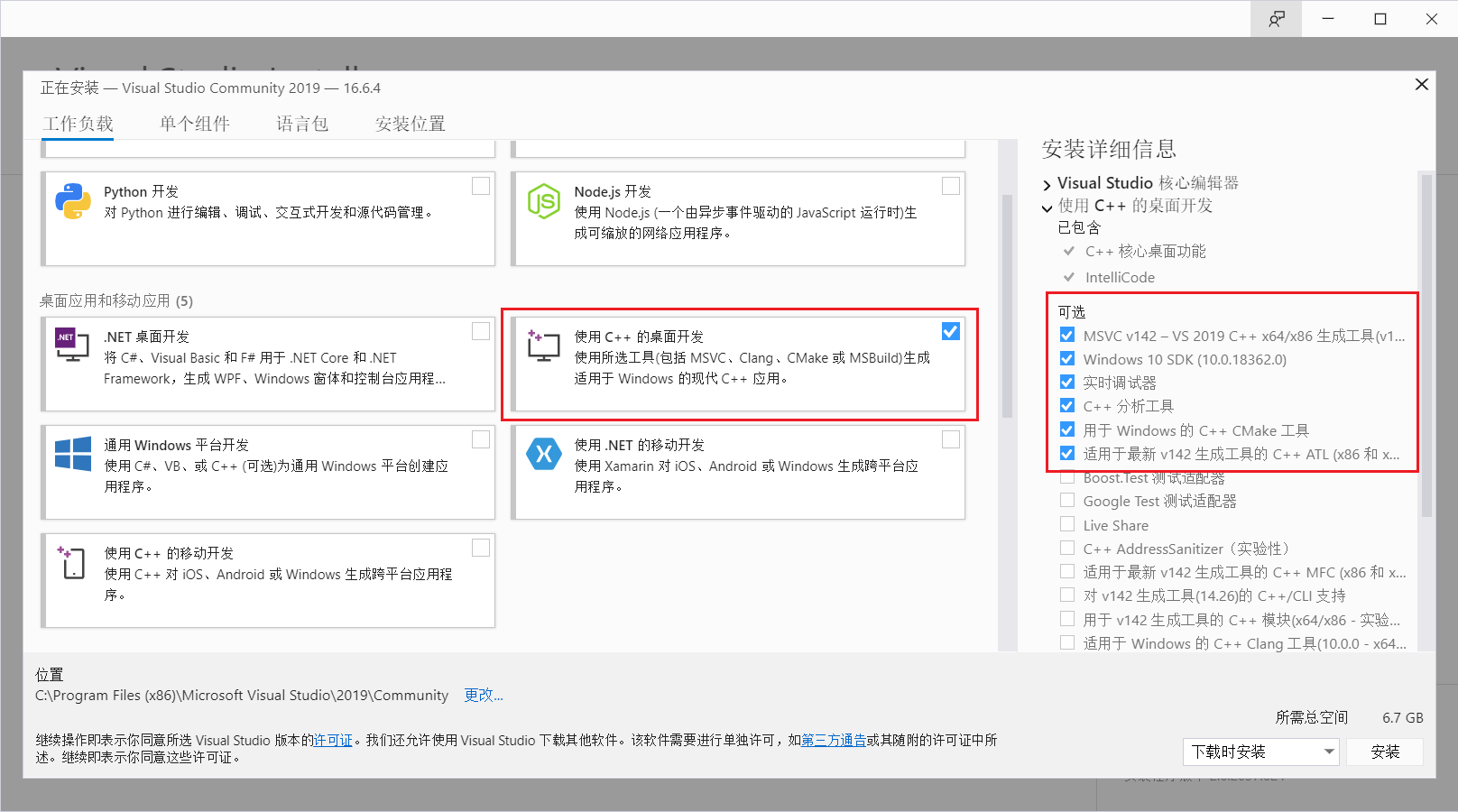Uncheck Windows 10 SDK option
1458x812 pixels.
pos(1067,358)
